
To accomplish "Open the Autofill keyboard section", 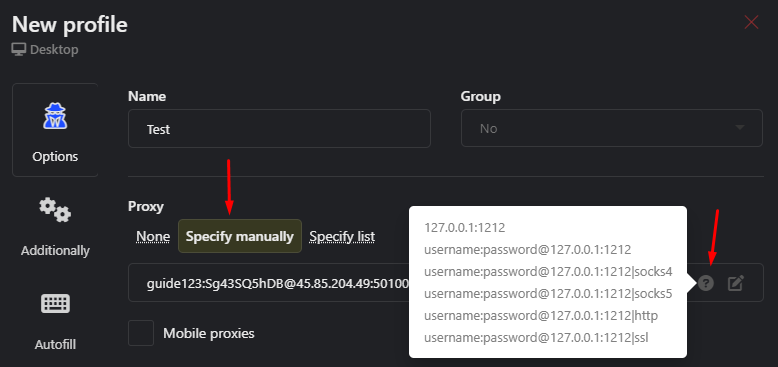I will click(x=55, y=320).
